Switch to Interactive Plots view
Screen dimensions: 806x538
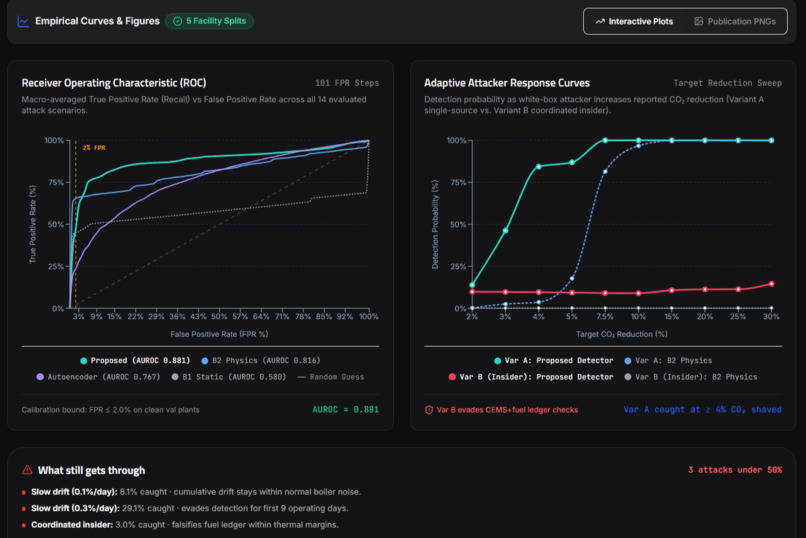(634, 21)
